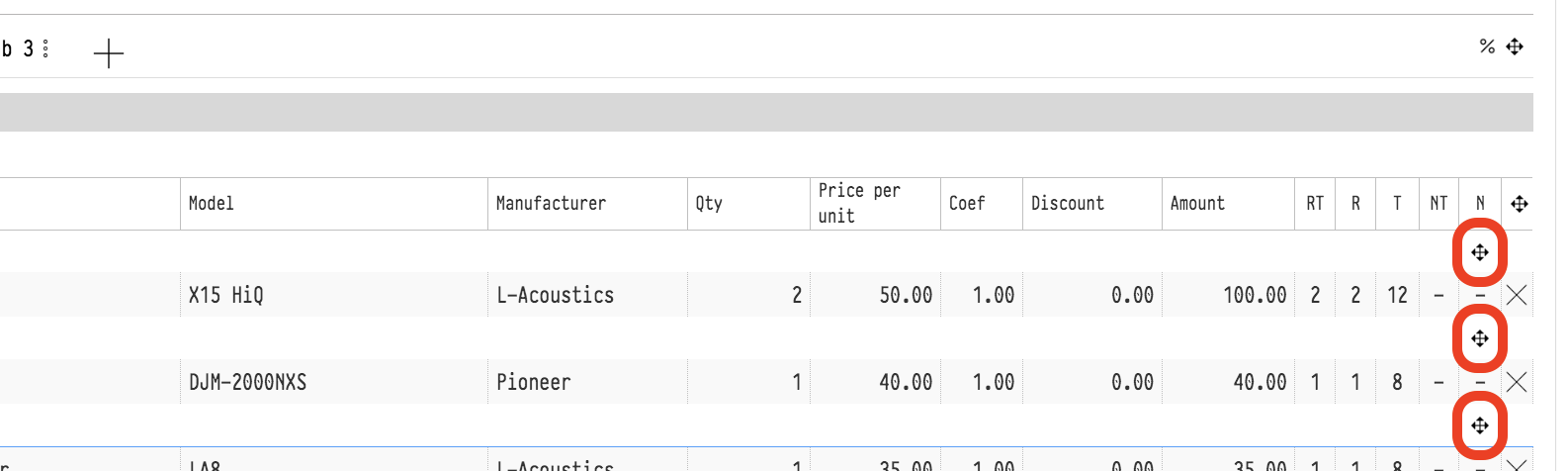
Task: Click the Discount field of the X15 HiQ row
Action: coord(1092,295)
